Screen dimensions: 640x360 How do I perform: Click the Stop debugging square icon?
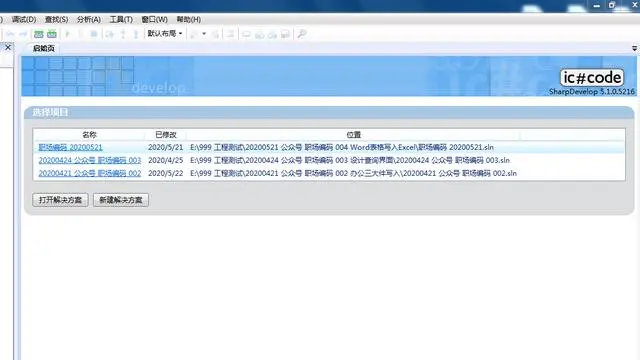[94, 34]
